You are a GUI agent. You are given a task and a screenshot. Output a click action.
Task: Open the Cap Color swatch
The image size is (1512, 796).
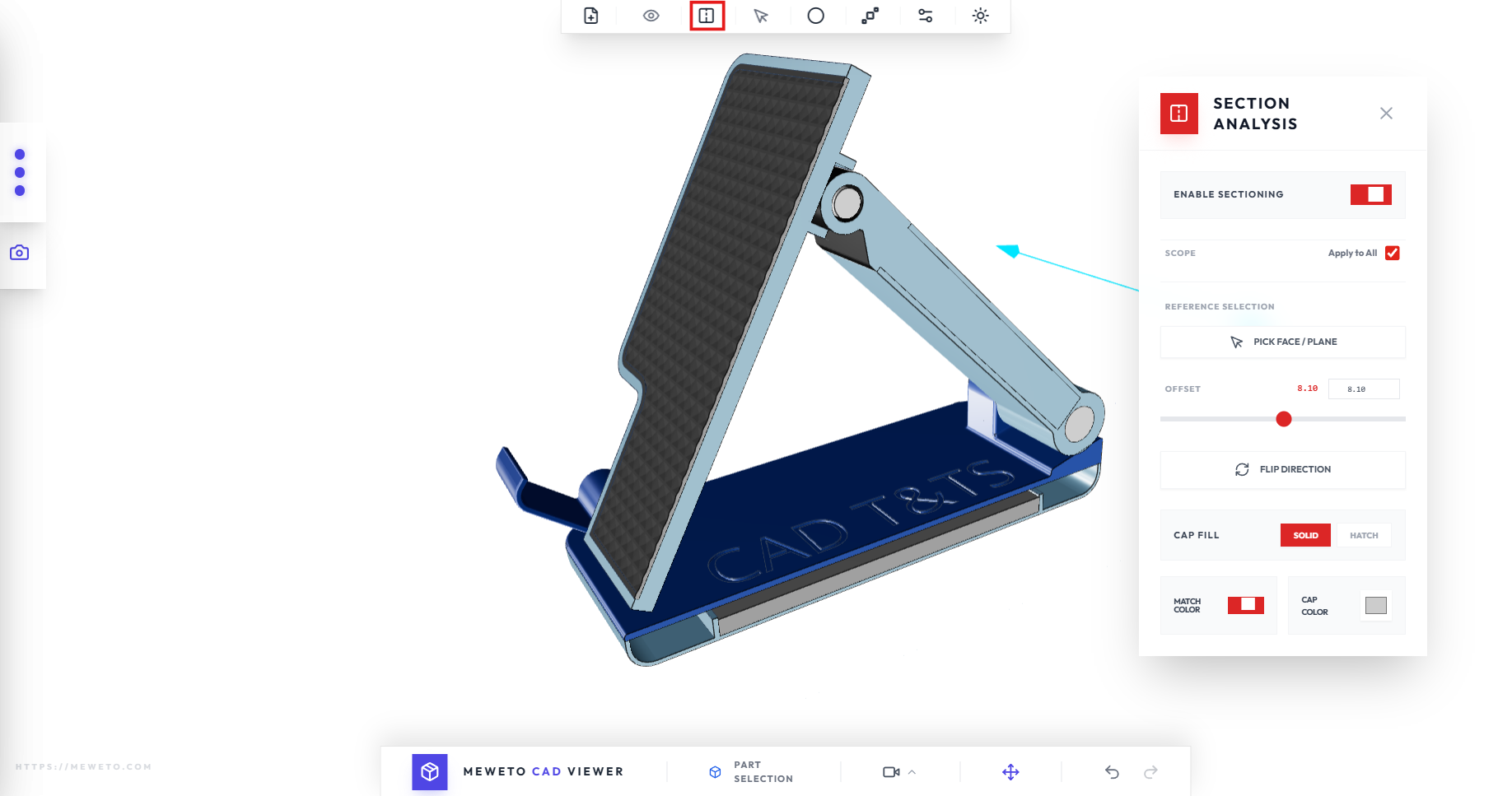coord(1376,605)
